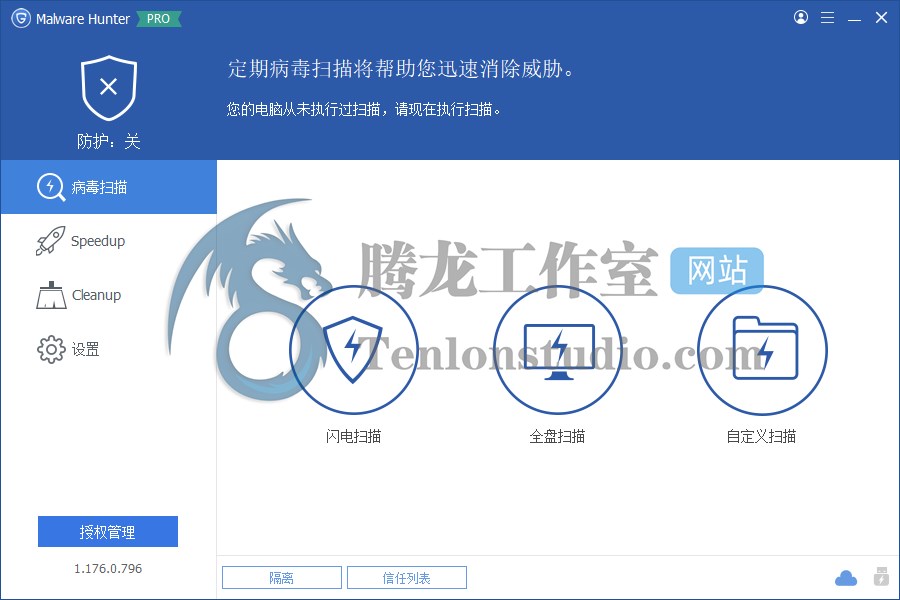Start the 全盘扫描 full scan icon
The width and height of the screenshot is (900, 600).
[x=558, y=350]
